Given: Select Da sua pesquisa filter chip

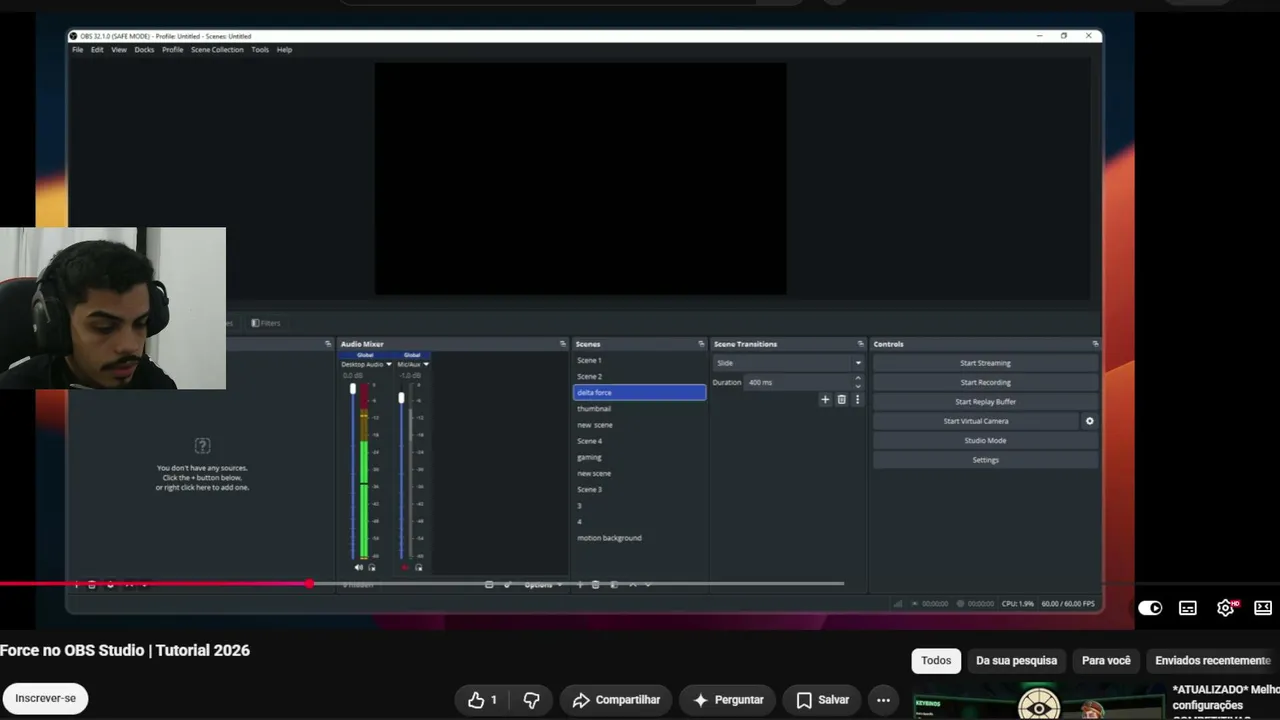Looking at the screenshot, I should [1016, 661].
